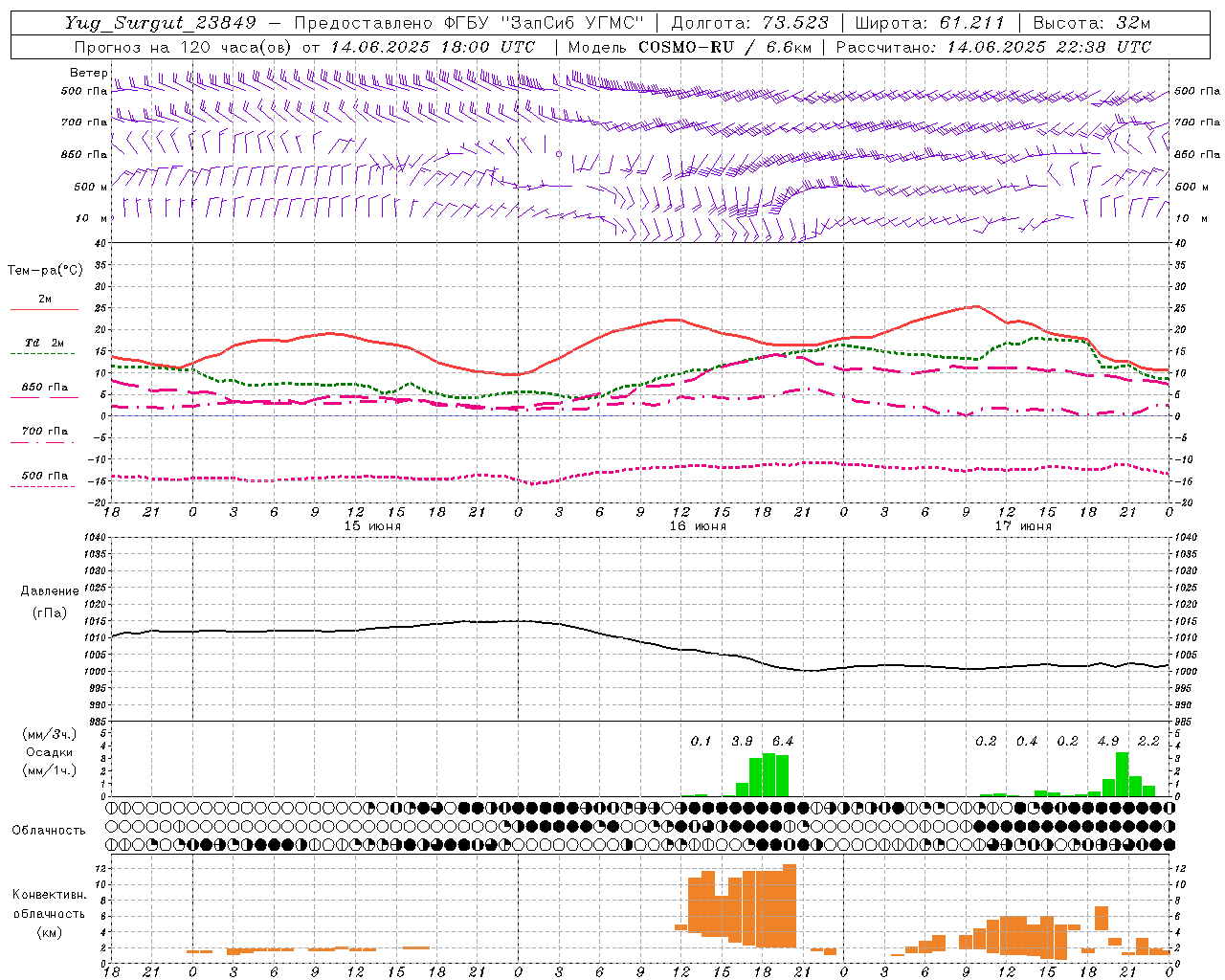Click the latitude value "Широта: 61.211"
This screenshot has height=980, width=1225.
click(x=929, y=23)
